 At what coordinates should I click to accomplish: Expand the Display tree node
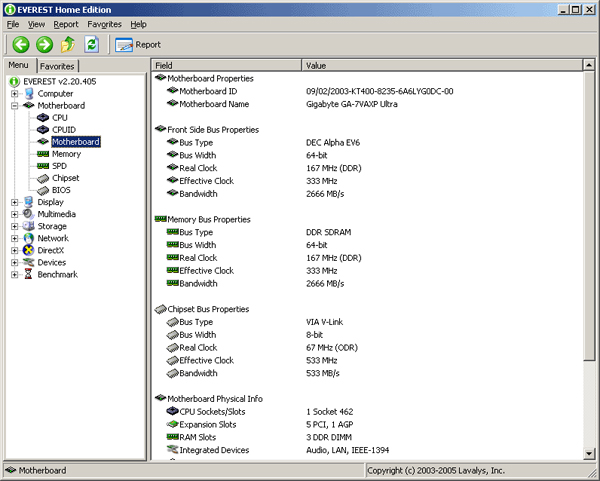coord(15,202)
